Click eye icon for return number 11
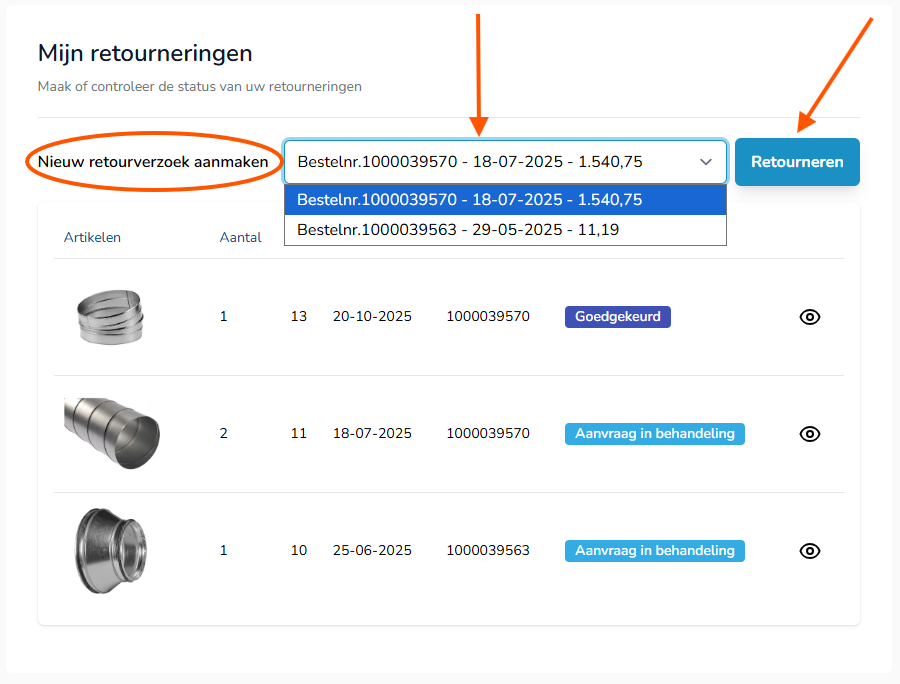 click(x=810, y=434)
